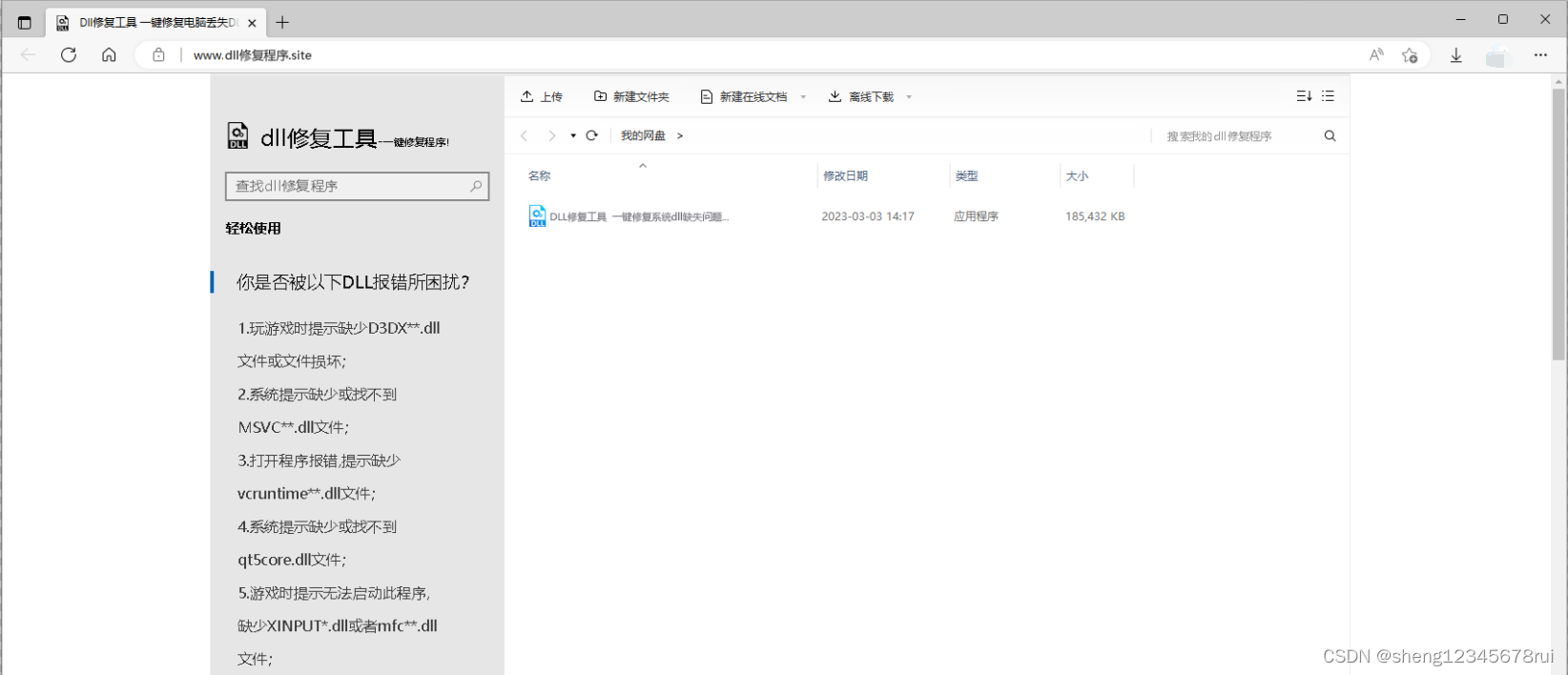Click the address bar URL
The image size is (1568, 675).
(253, 55)
